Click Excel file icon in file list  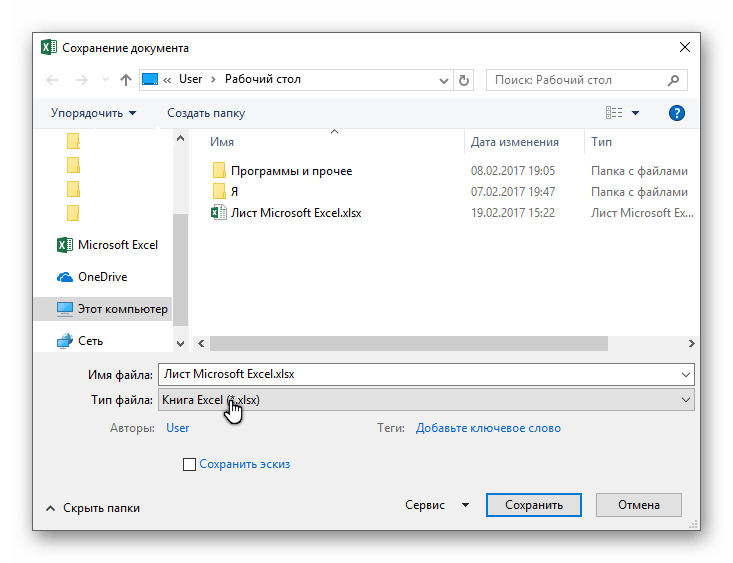point(219,213)
